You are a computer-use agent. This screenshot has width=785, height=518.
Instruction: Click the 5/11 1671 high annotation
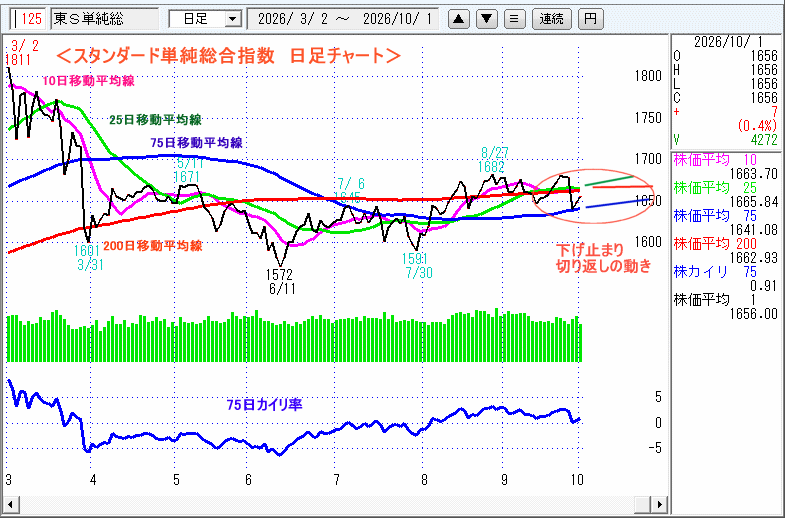pyautogui.click(x=188, y=170)
